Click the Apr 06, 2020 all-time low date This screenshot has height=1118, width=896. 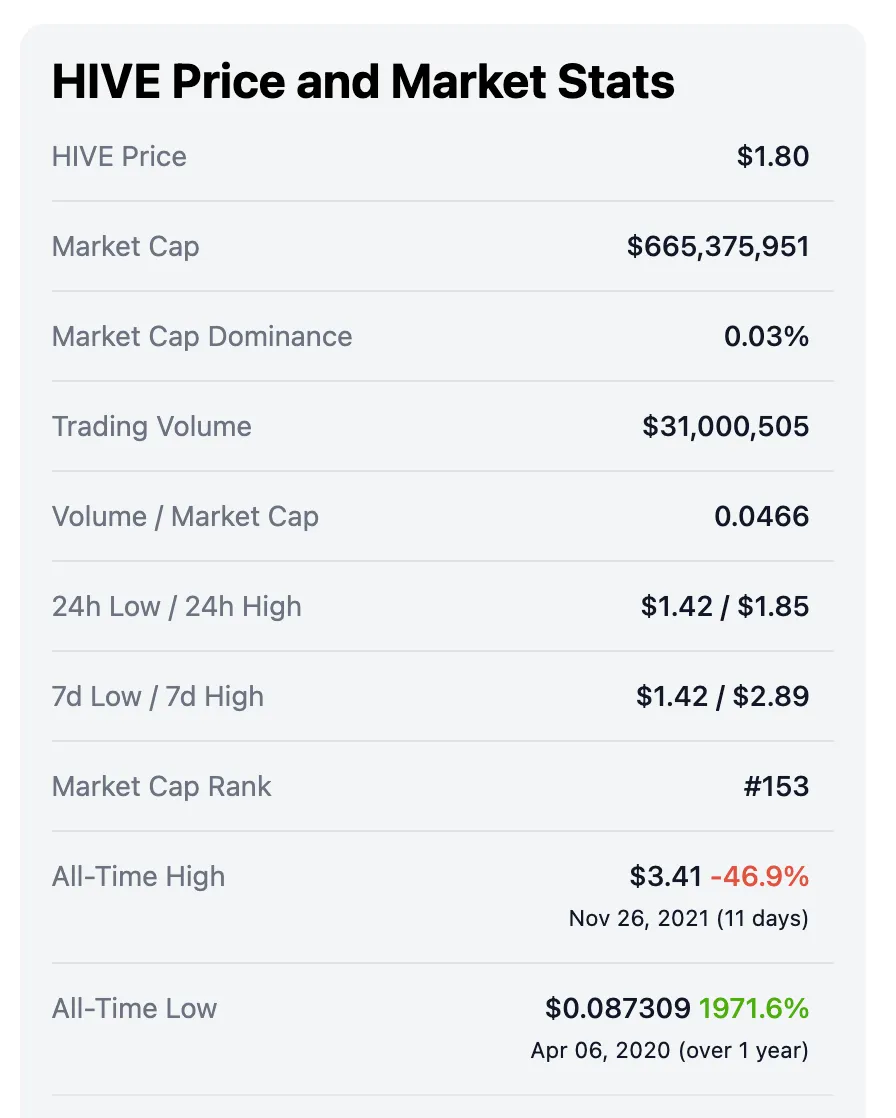[x=600, y=1050]
